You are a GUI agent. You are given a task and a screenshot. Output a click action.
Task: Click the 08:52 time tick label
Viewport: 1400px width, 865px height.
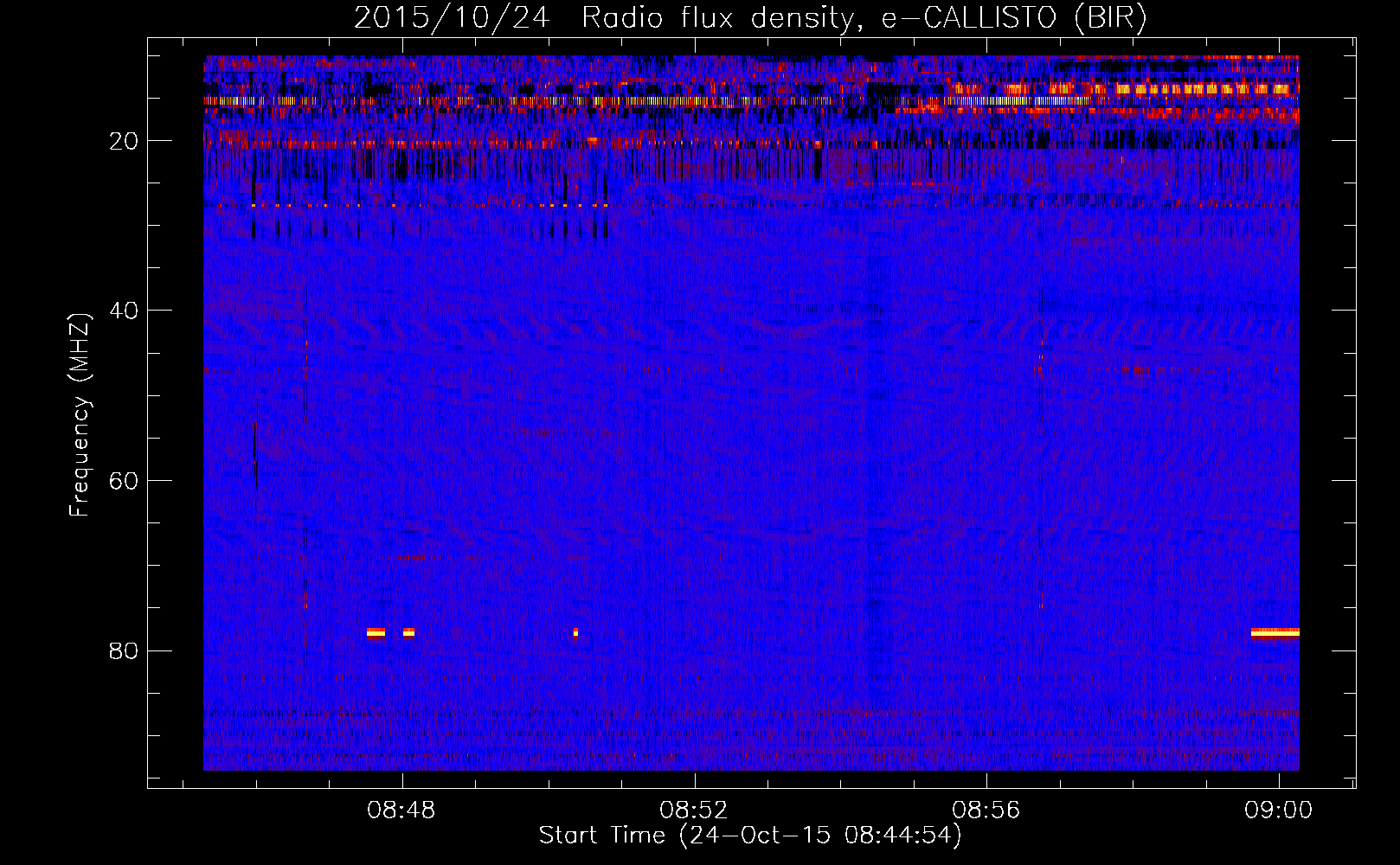pos(694,811)
